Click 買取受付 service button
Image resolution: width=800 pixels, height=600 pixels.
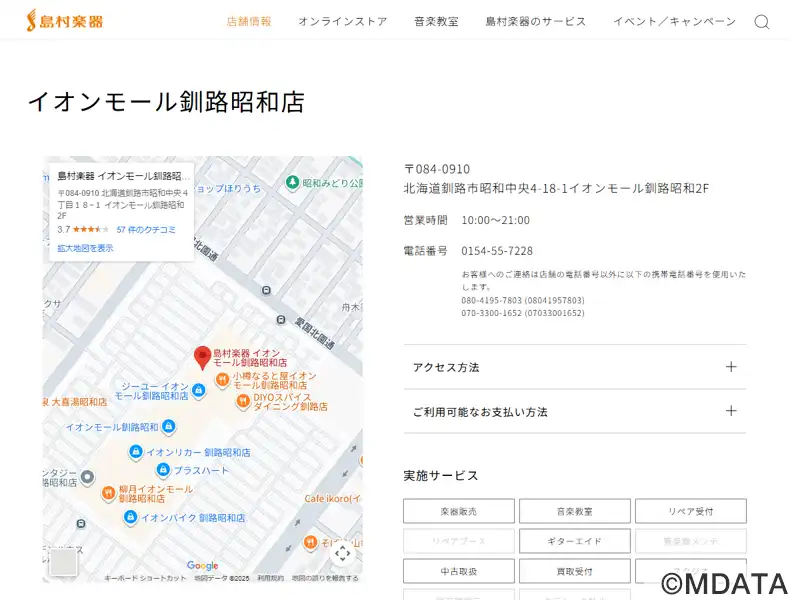[x=574, y=571]
